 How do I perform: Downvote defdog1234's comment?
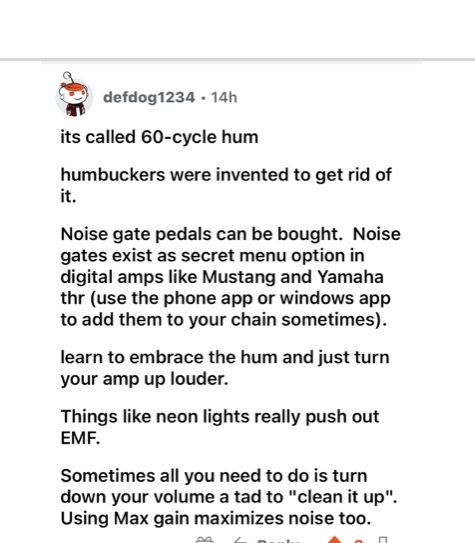(x=383, y=540)
